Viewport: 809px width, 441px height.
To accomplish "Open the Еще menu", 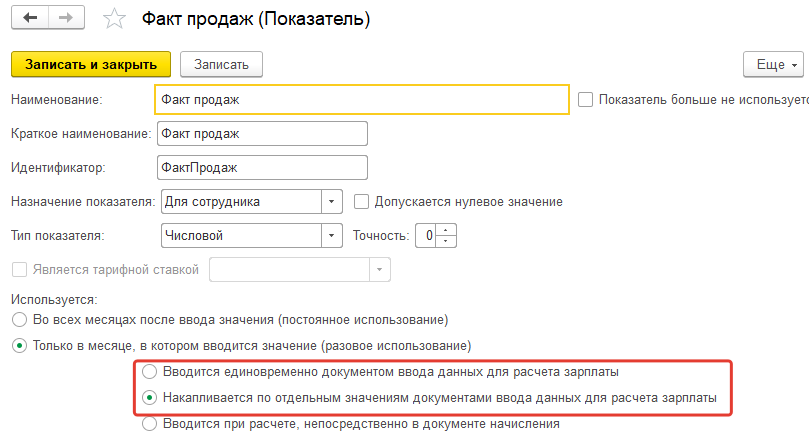I will tap(775, 64).
